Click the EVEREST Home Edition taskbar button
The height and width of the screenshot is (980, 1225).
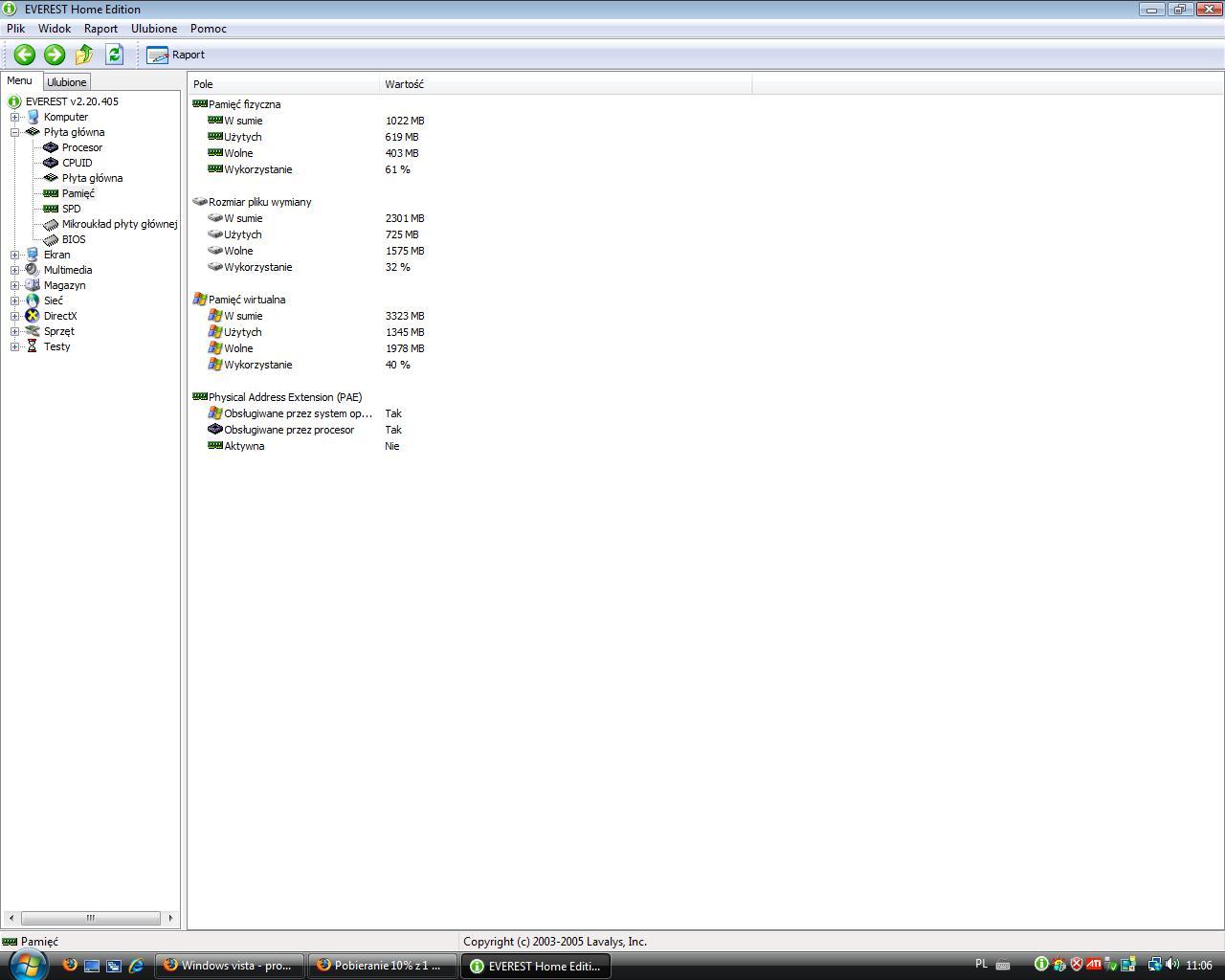536,966
